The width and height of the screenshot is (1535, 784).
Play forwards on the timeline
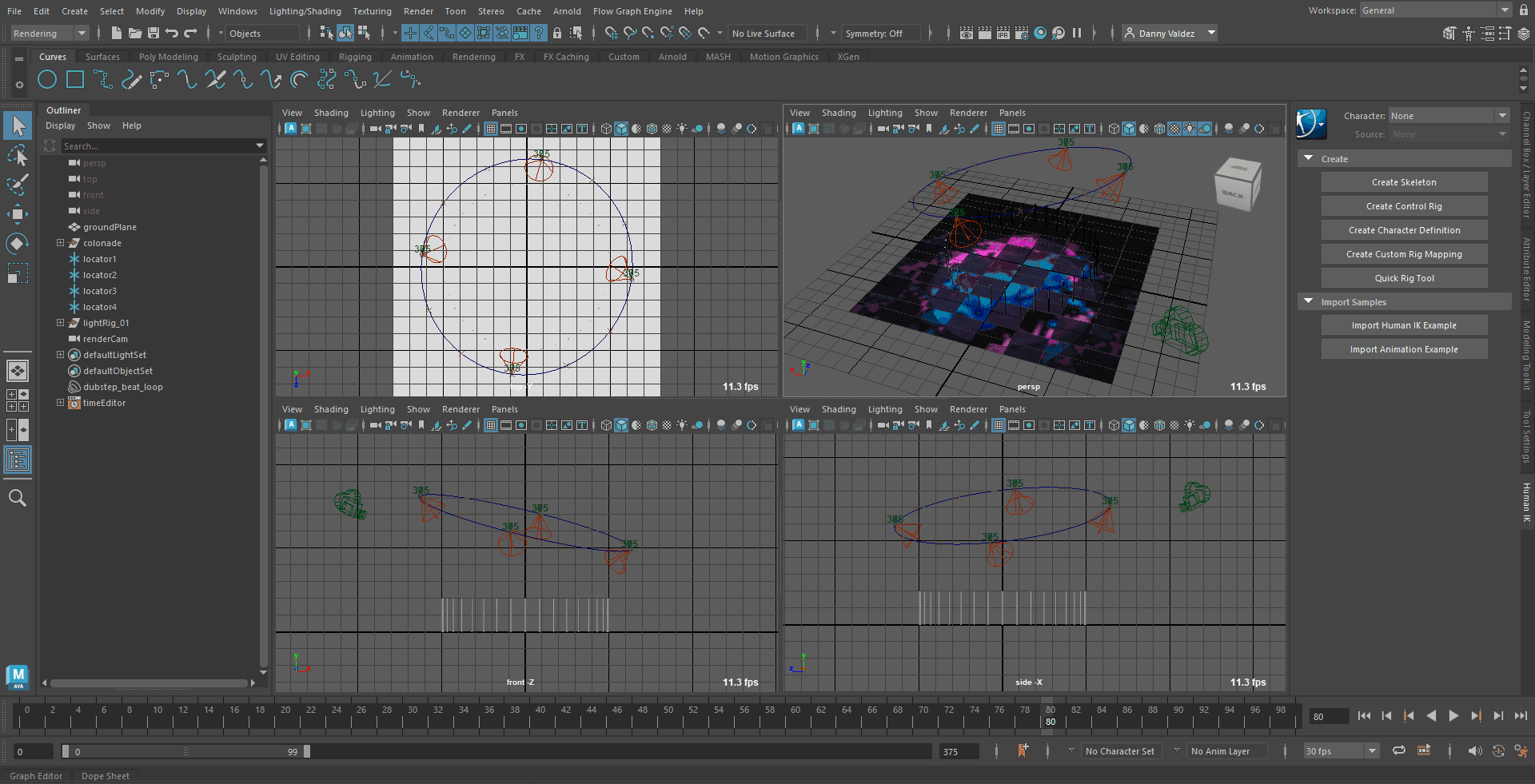(1453, 716)
